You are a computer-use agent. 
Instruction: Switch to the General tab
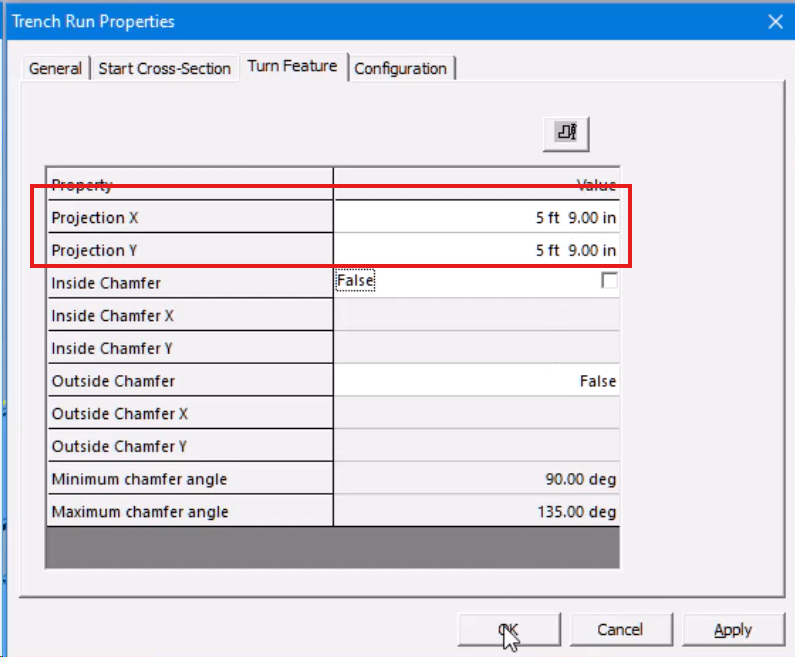coord(55,69)
